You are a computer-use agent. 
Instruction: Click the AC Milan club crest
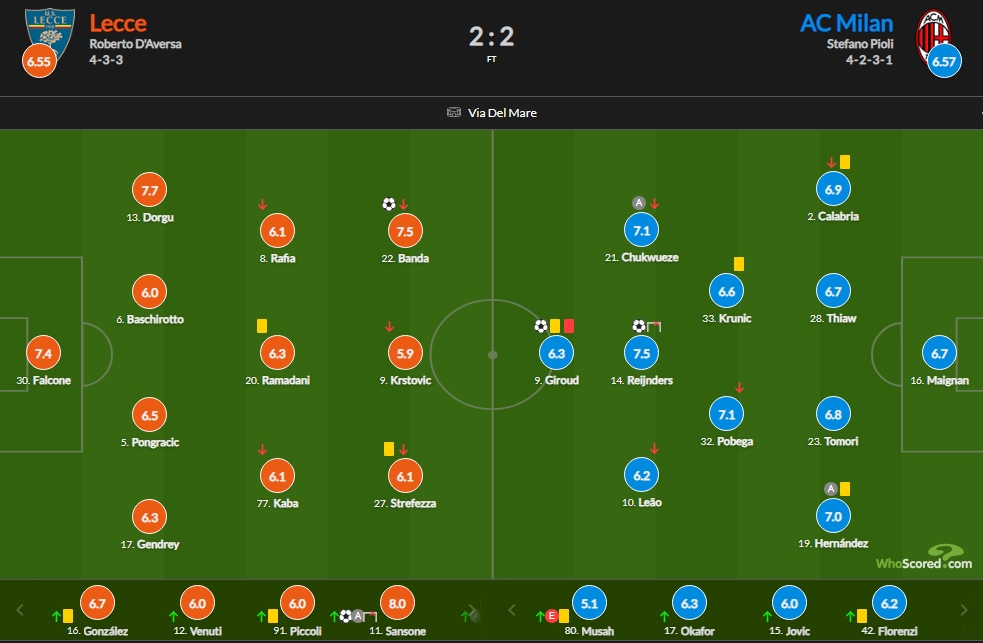[x=935, y=33]
